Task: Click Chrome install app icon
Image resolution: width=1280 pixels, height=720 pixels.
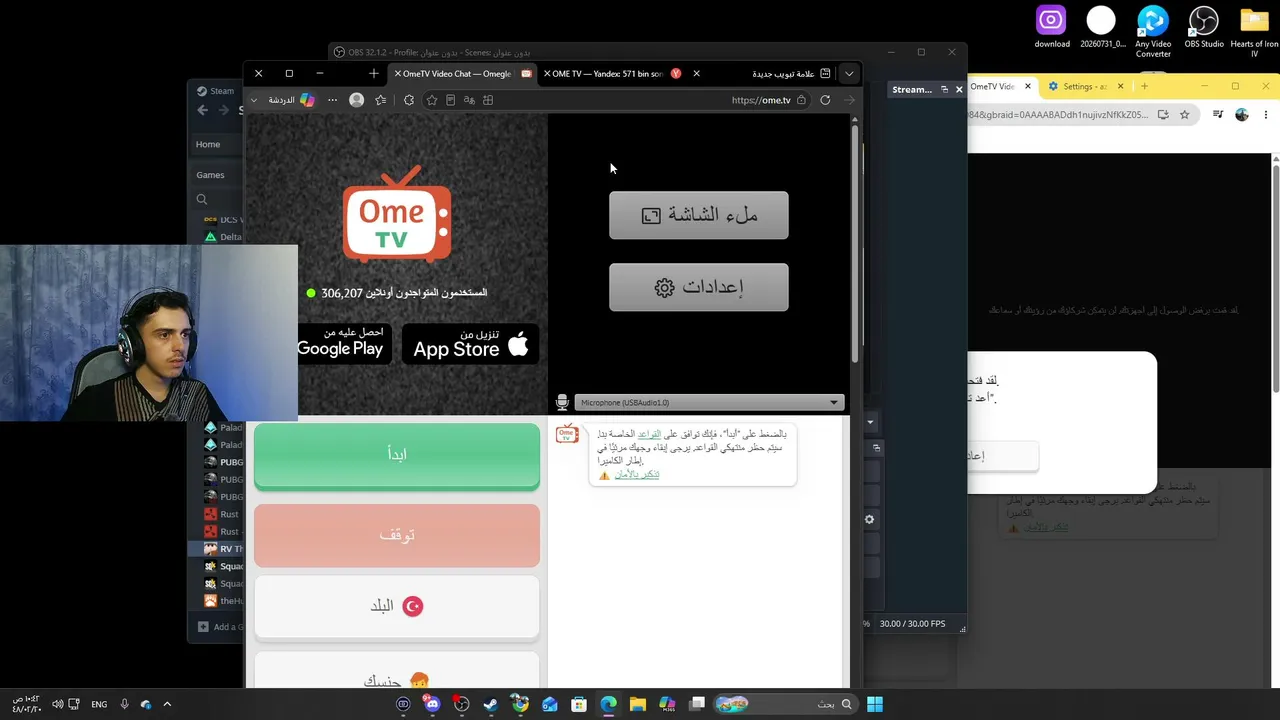Action: point(1163,115)
